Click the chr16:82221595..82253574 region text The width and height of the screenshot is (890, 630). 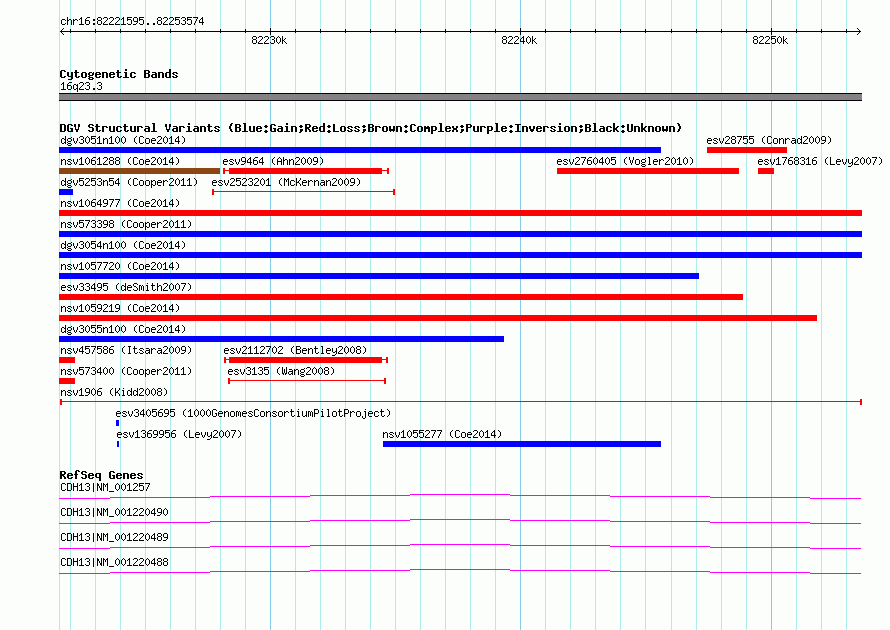click(132, 22)
